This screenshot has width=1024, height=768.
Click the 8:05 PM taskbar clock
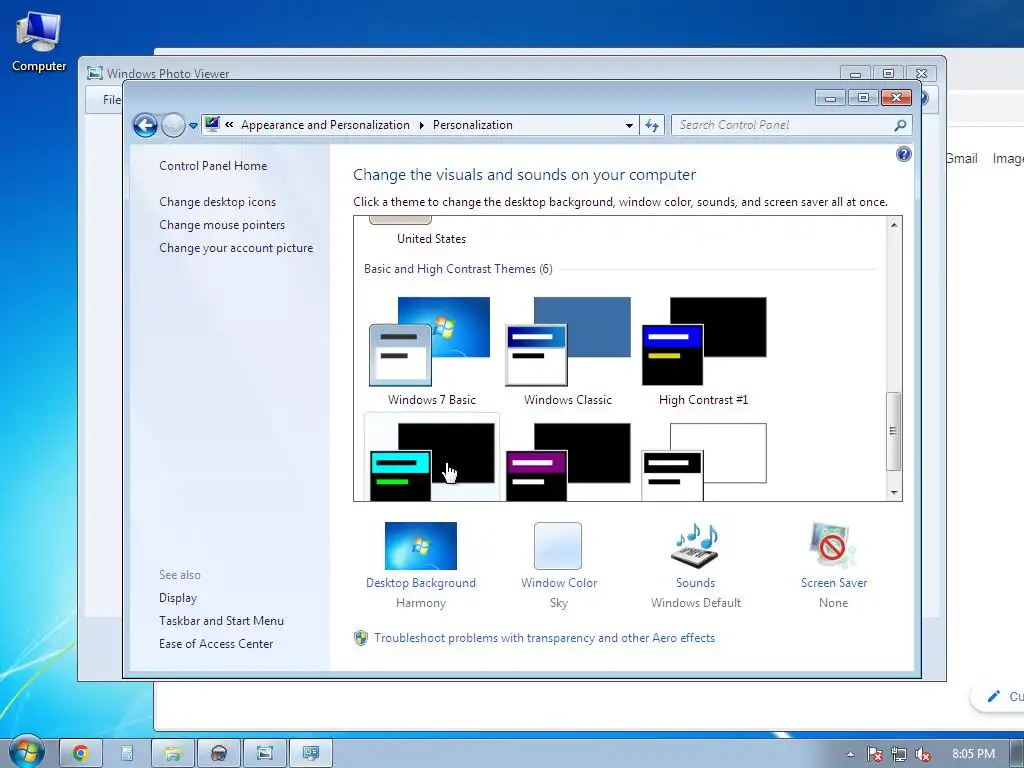pyautogui.click(x=973, y=754)
